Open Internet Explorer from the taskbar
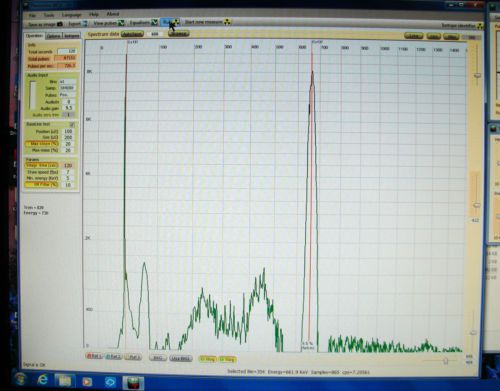The image size is (500, 391). (42, 380)
